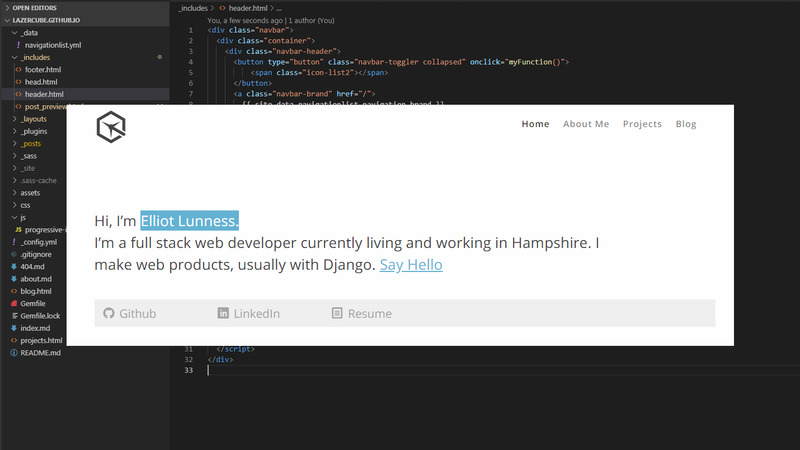The image size is (800, 450).
Task: Place cursor on editor line 33
Action: point(502,370)
